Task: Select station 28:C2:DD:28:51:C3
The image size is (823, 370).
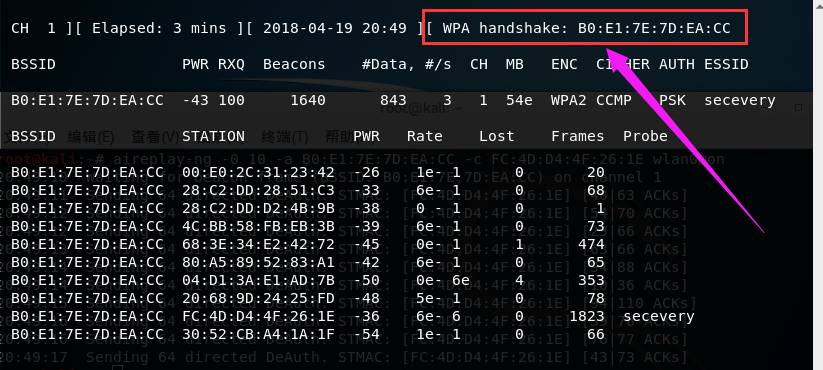Action: pyautogui.click(x=258, y=191)
